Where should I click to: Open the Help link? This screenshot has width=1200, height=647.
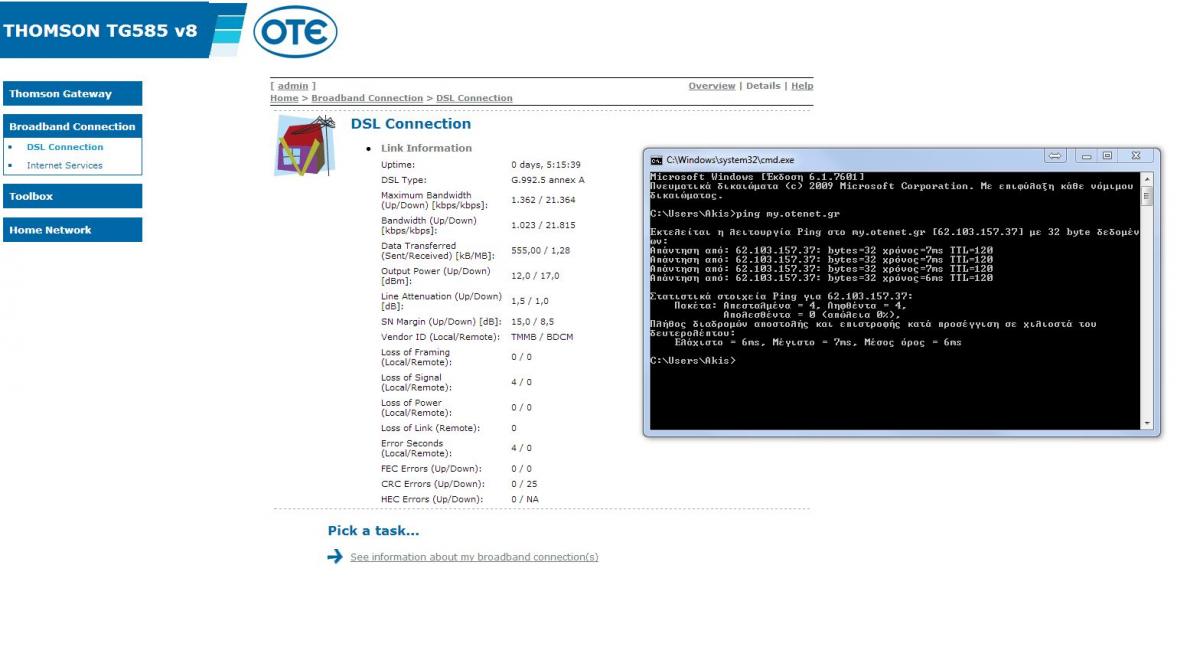802,86
